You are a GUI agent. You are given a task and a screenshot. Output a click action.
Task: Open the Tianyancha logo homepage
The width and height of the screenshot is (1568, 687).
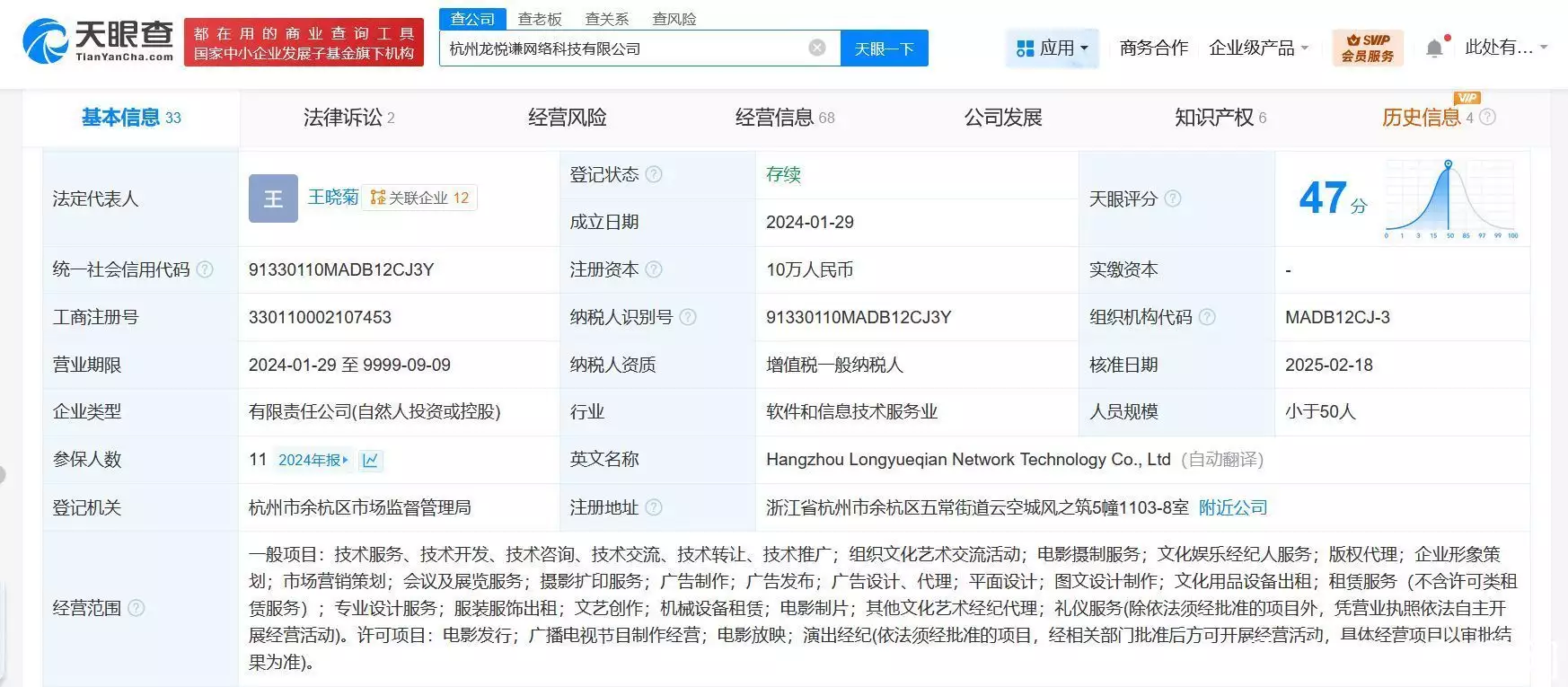98,41
